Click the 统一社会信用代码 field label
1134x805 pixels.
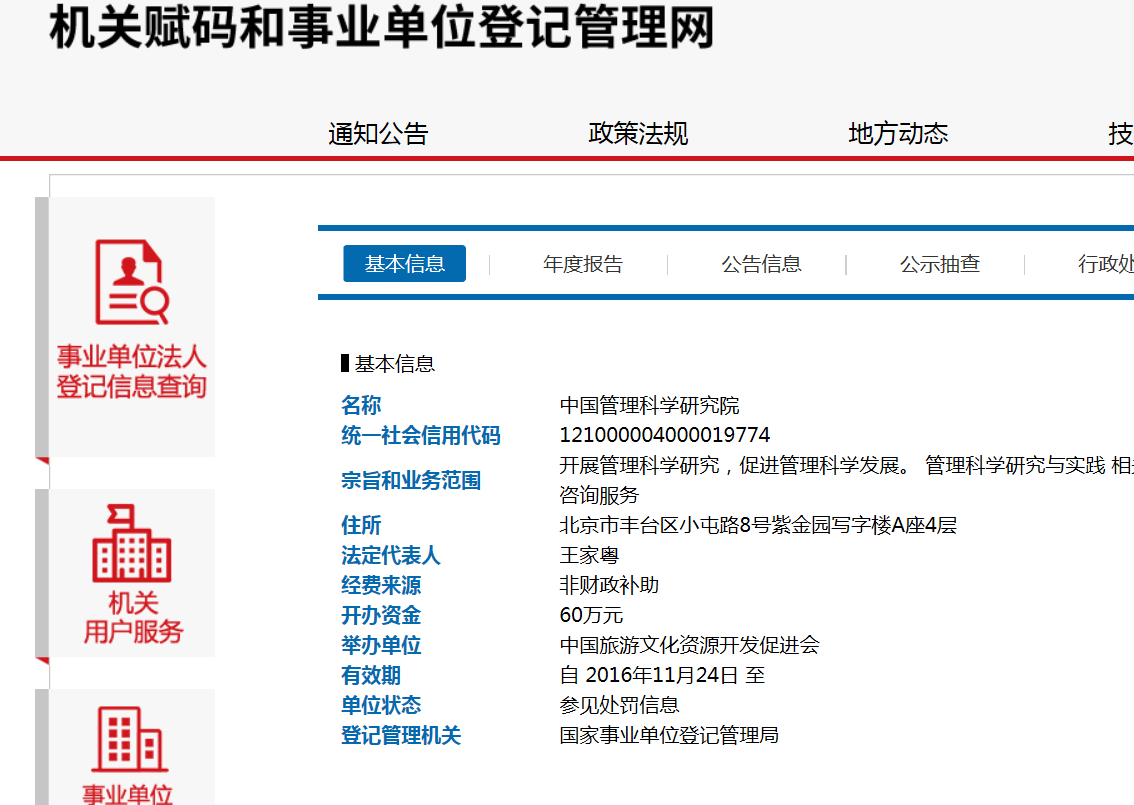[421, 435]
